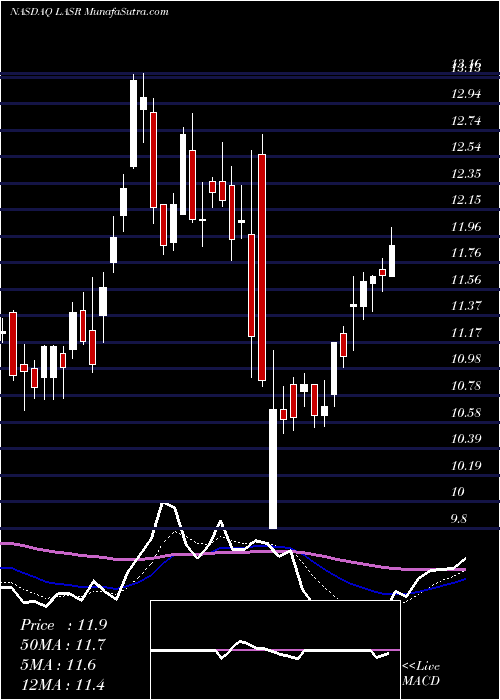Screen dimensions: 500x700
Task: Click the 10 price axis label
Action: [x=458, y=492]
